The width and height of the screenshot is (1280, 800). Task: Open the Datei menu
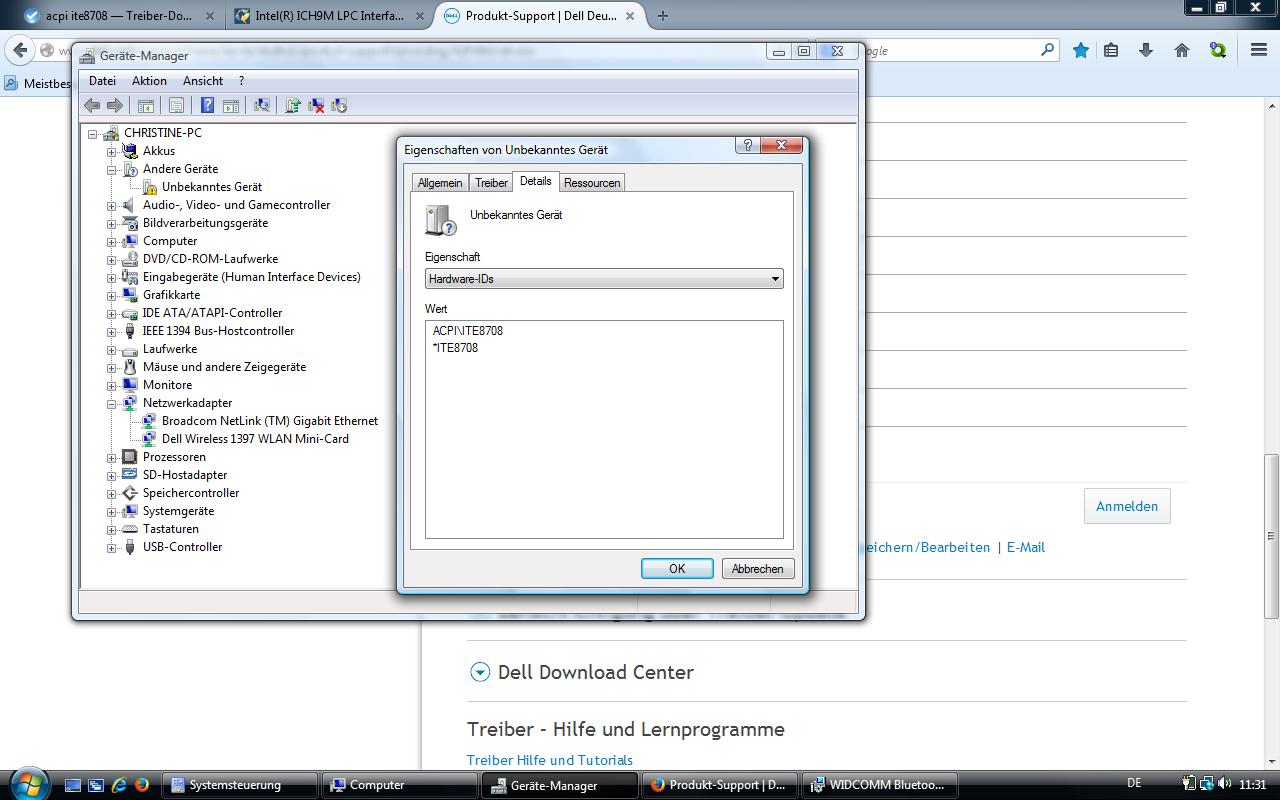(x=102, y=81)
